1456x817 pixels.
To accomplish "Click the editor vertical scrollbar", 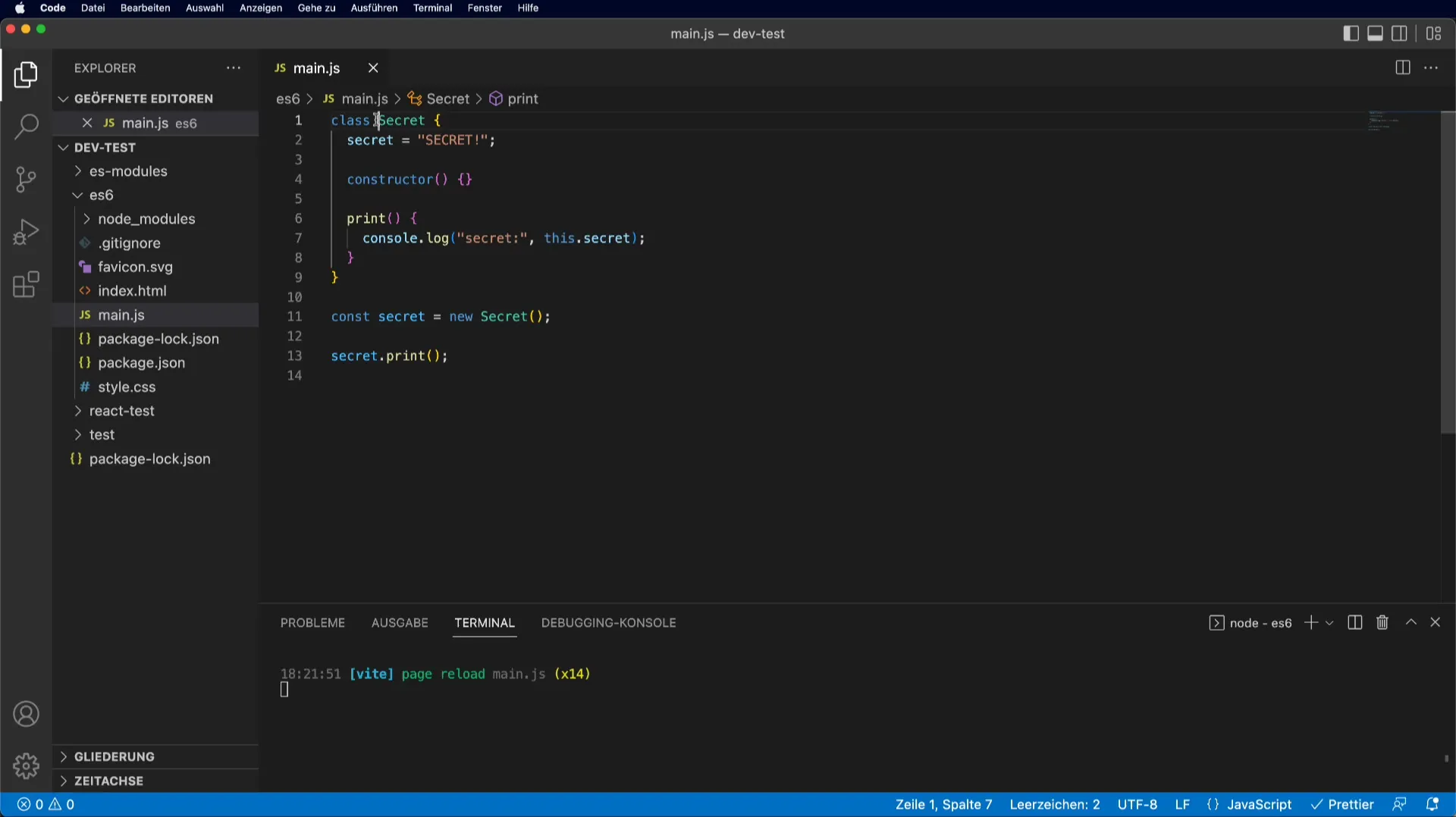I will pos(1448,273).
